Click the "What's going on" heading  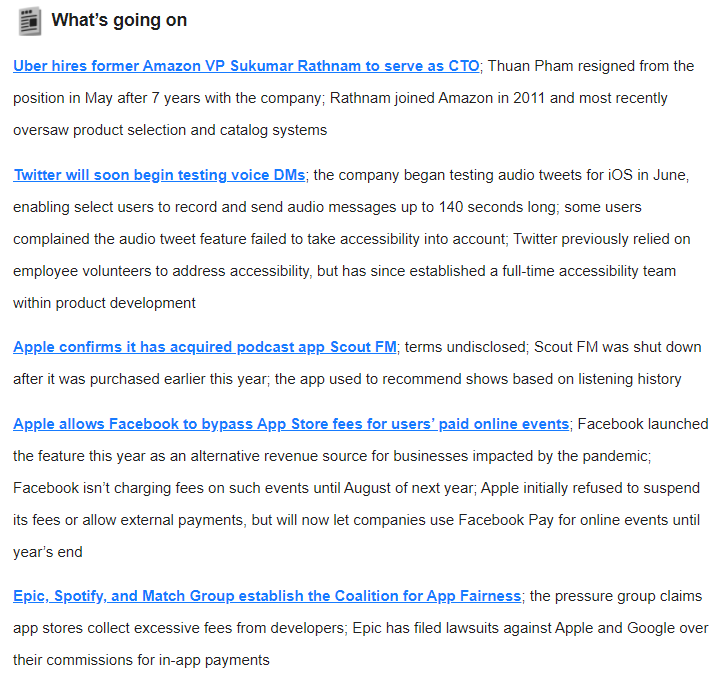119,20
